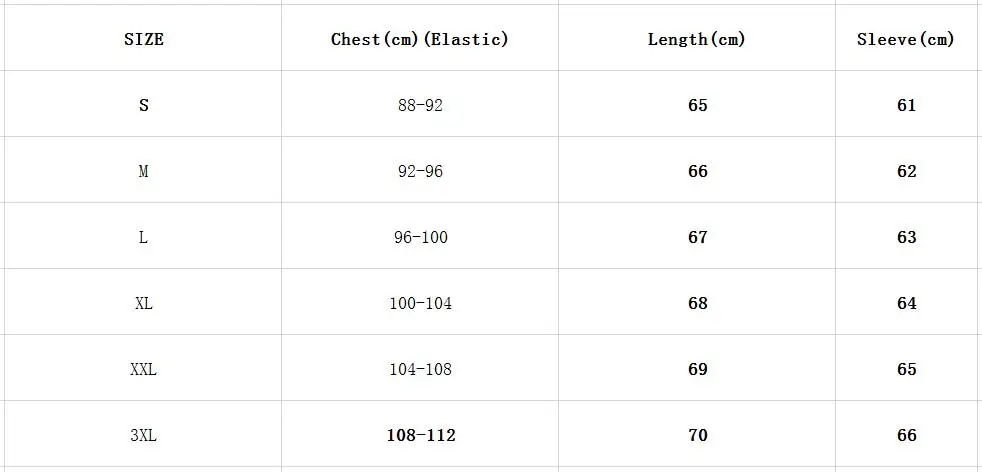Click the 104-108 chest cell
The image size is (982, 472).
coord(420,368)
